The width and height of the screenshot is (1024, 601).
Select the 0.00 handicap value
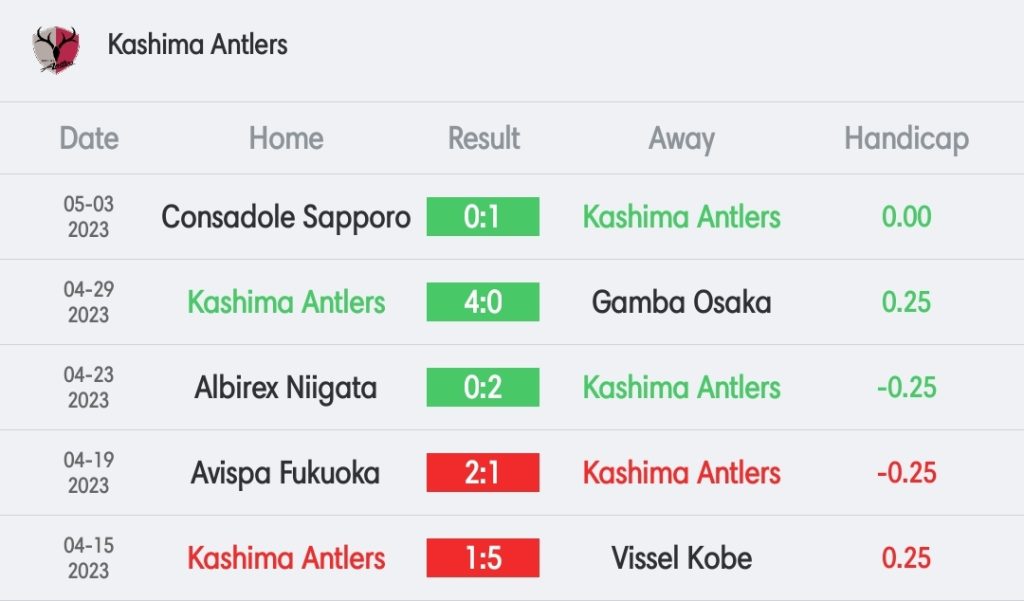[x=906, y=216]
